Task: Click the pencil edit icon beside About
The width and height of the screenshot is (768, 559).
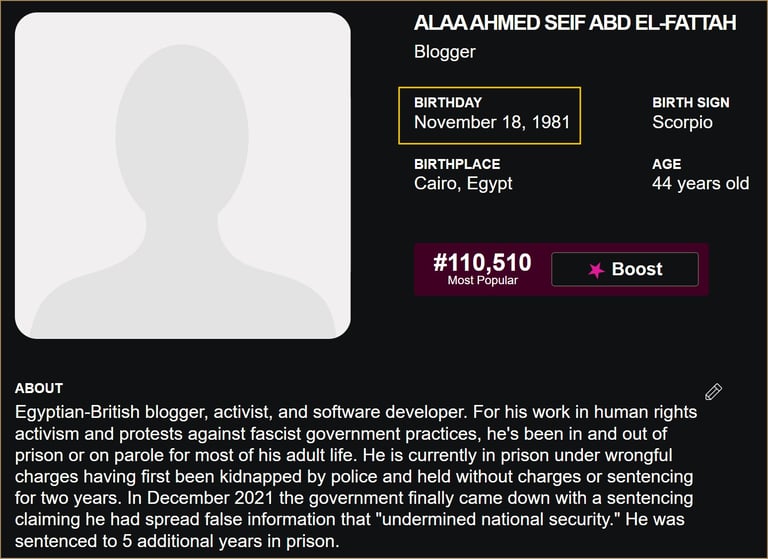Action: 713,391
